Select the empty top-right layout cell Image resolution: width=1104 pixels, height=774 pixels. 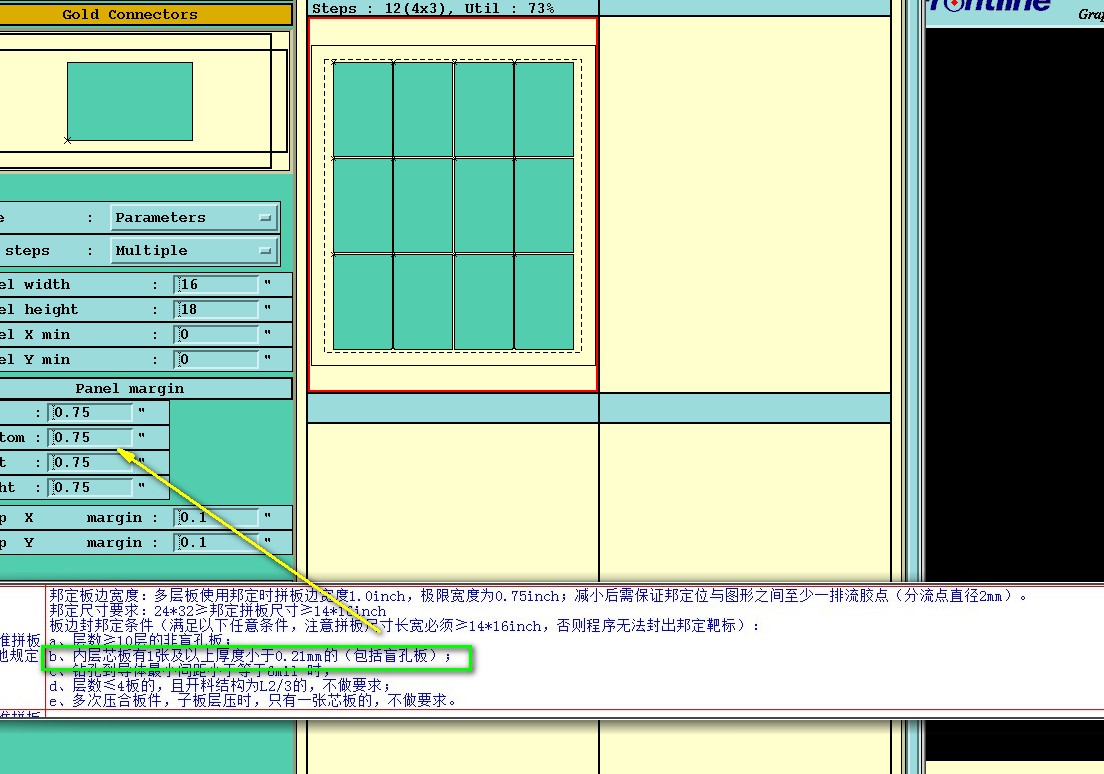click(745, 204)
